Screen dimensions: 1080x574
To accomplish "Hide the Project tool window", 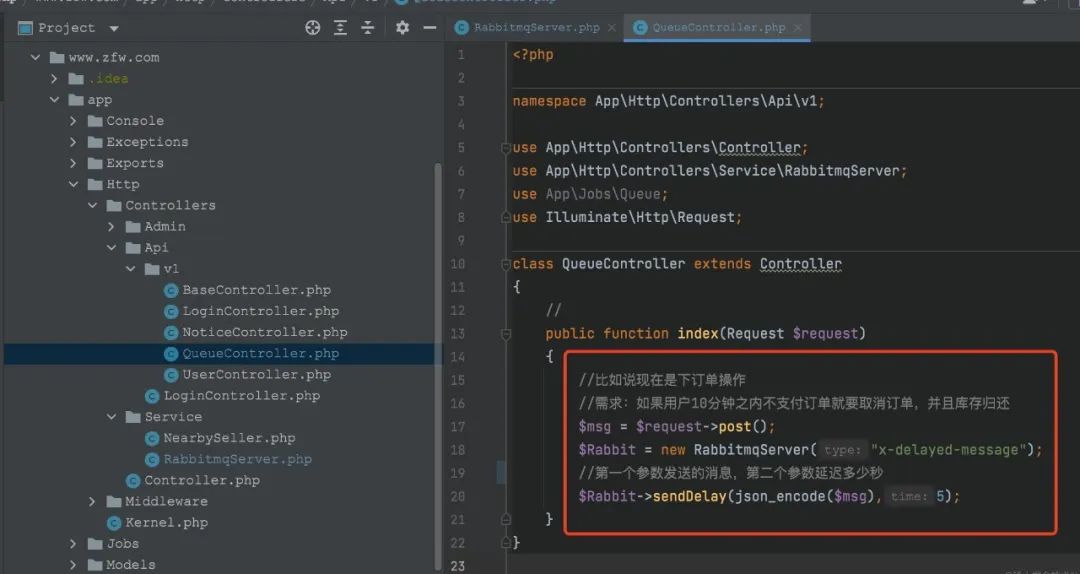I will coord(429,28).
